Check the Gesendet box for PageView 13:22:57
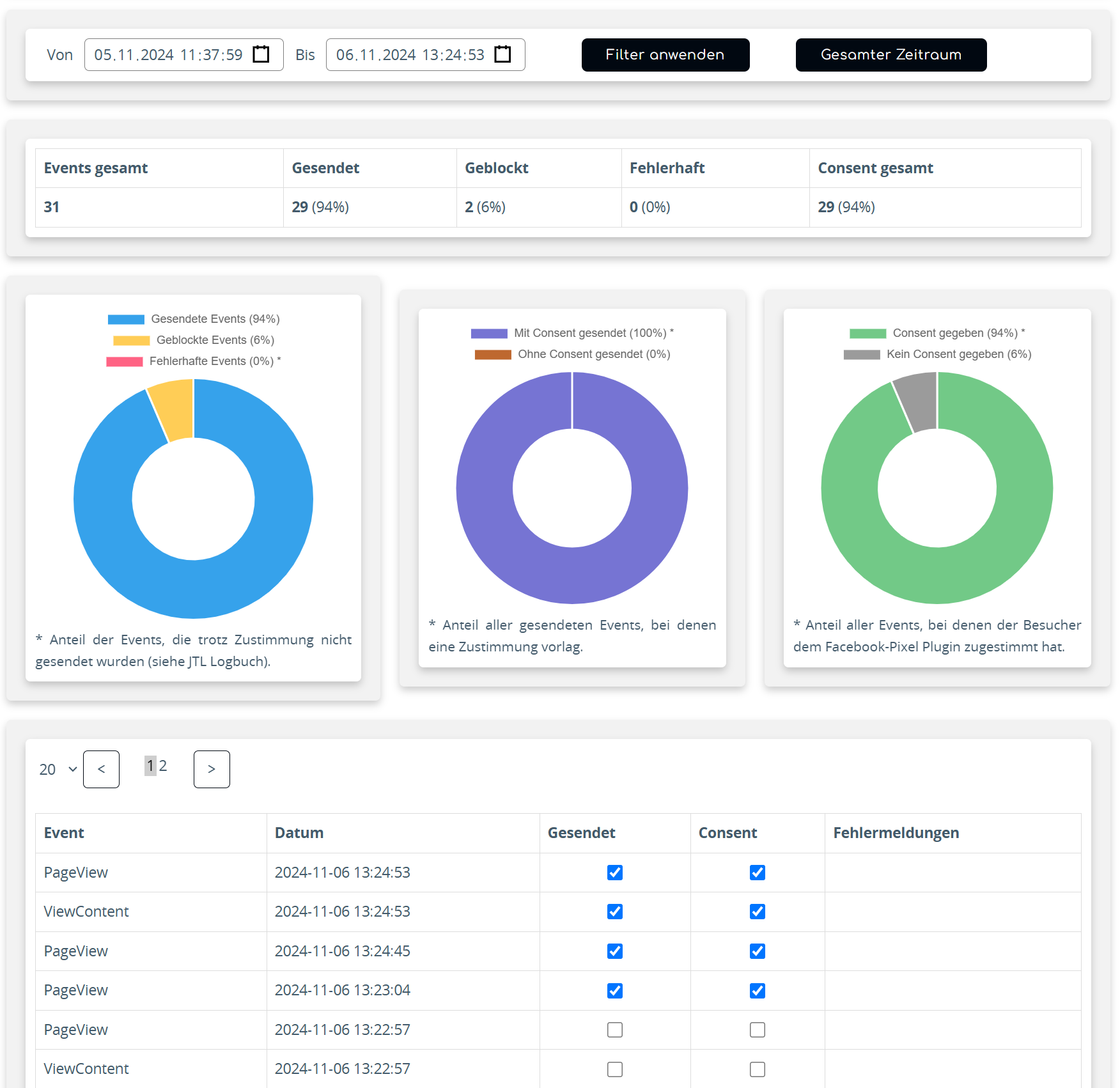 [615, 1030]
